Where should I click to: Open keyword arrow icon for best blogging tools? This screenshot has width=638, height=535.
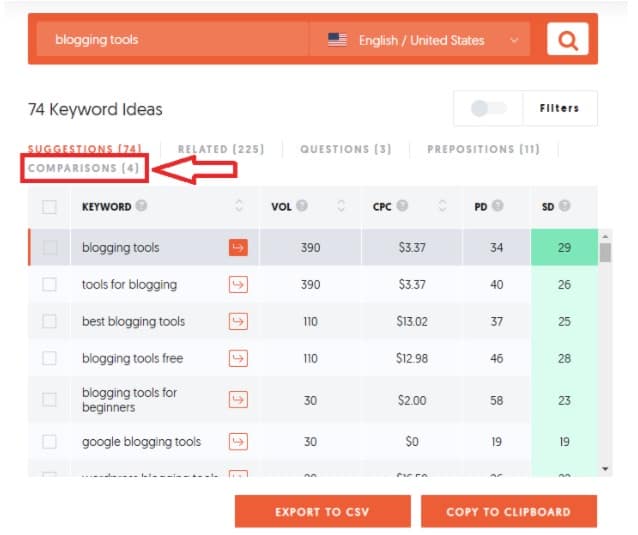238,321
